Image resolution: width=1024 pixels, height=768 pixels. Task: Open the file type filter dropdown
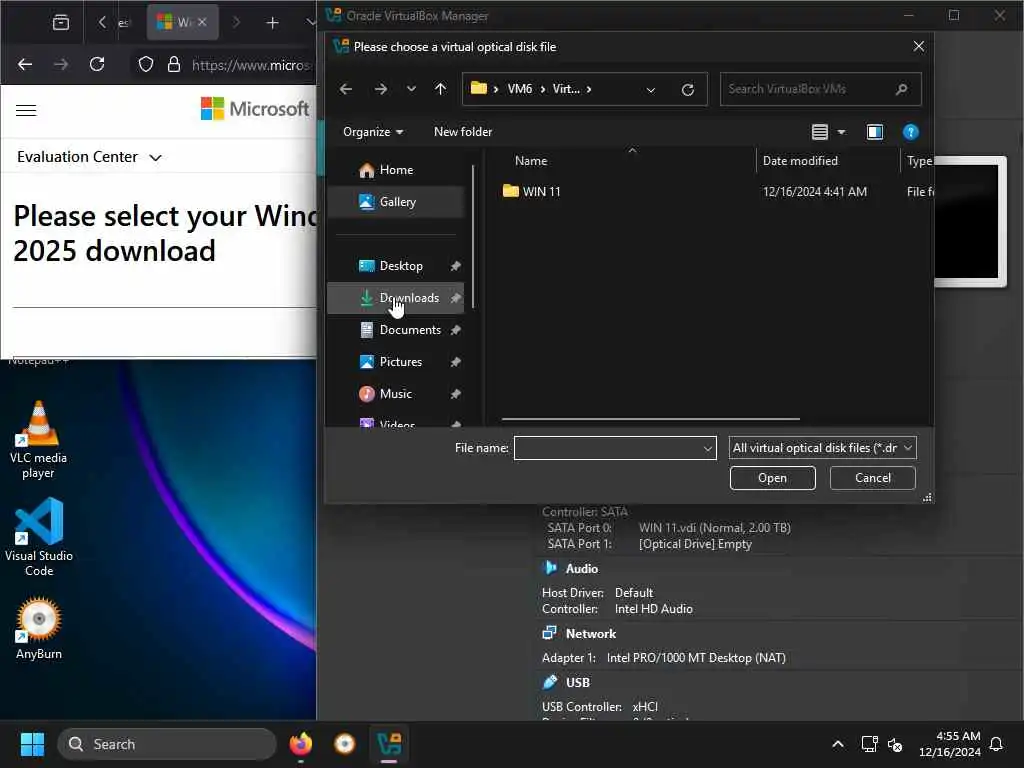click(822, 448)
